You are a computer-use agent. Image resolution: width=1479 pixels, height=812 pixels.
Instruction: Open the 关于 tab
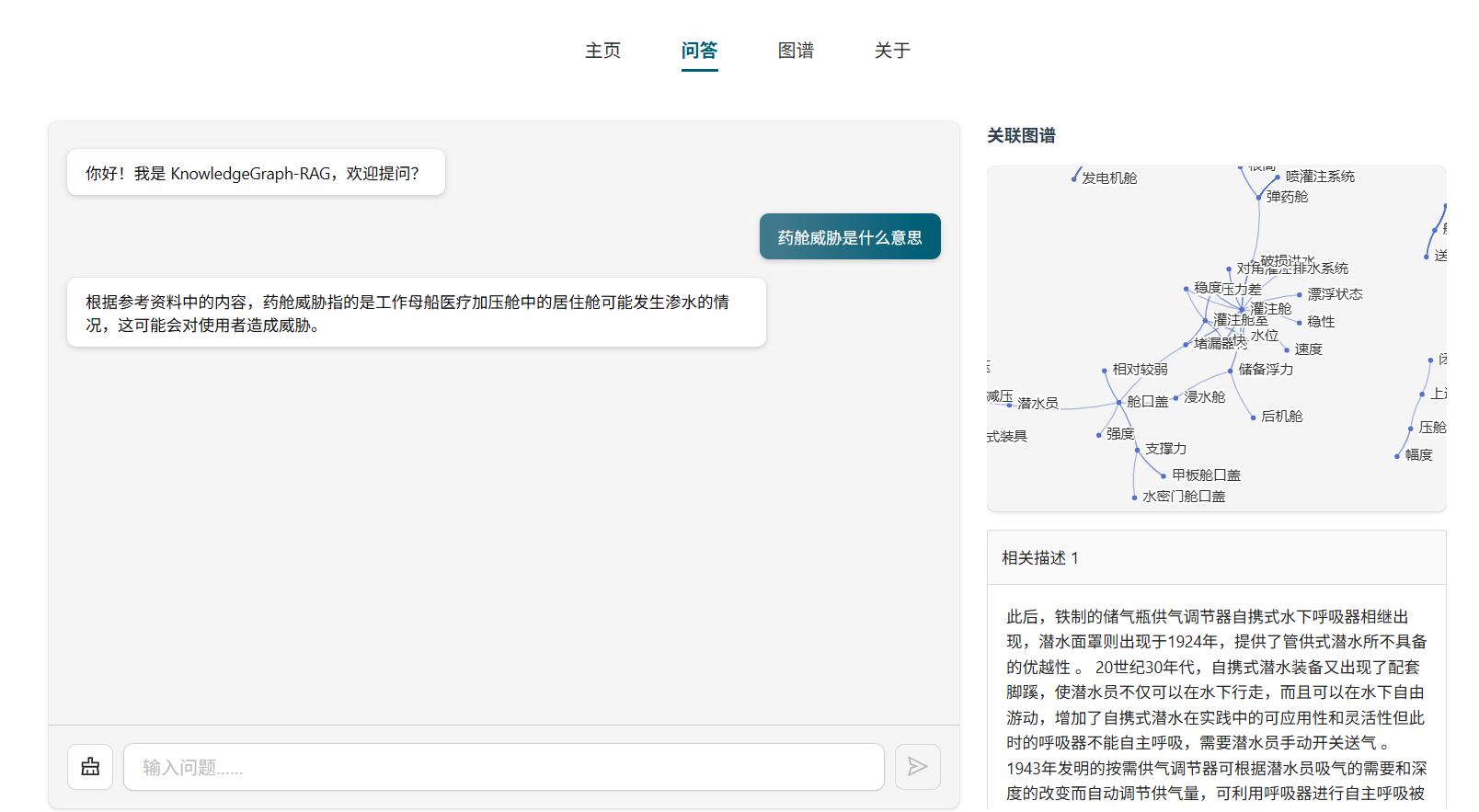point(892,51)
